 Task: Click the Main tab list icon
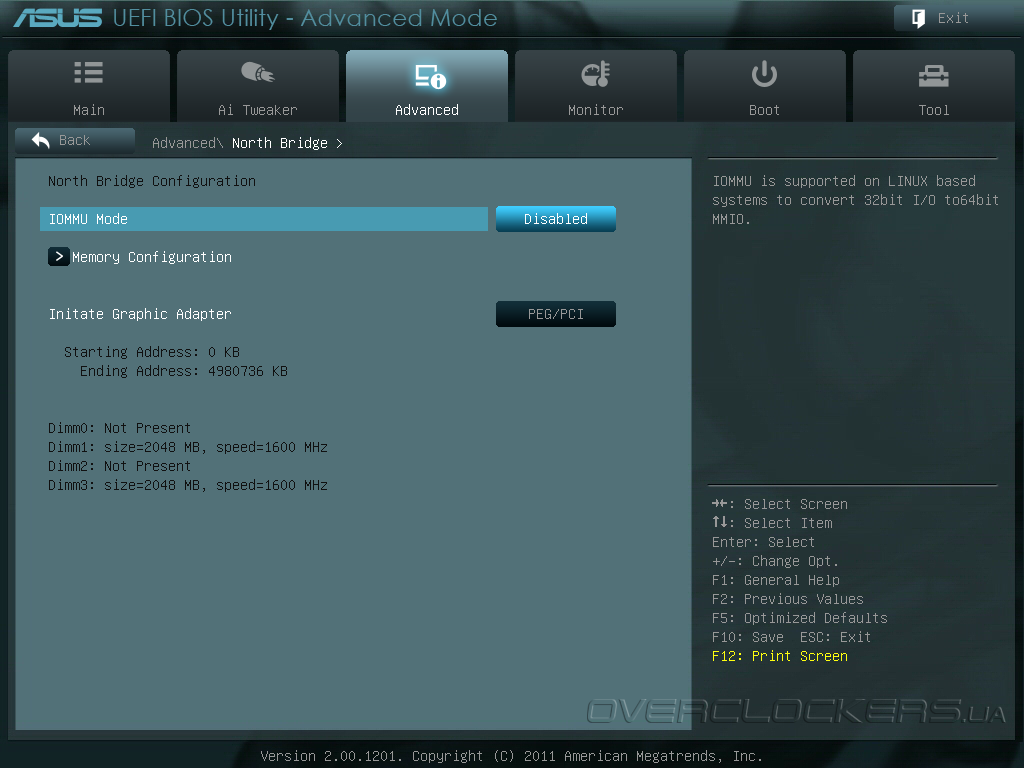[89, 72]
